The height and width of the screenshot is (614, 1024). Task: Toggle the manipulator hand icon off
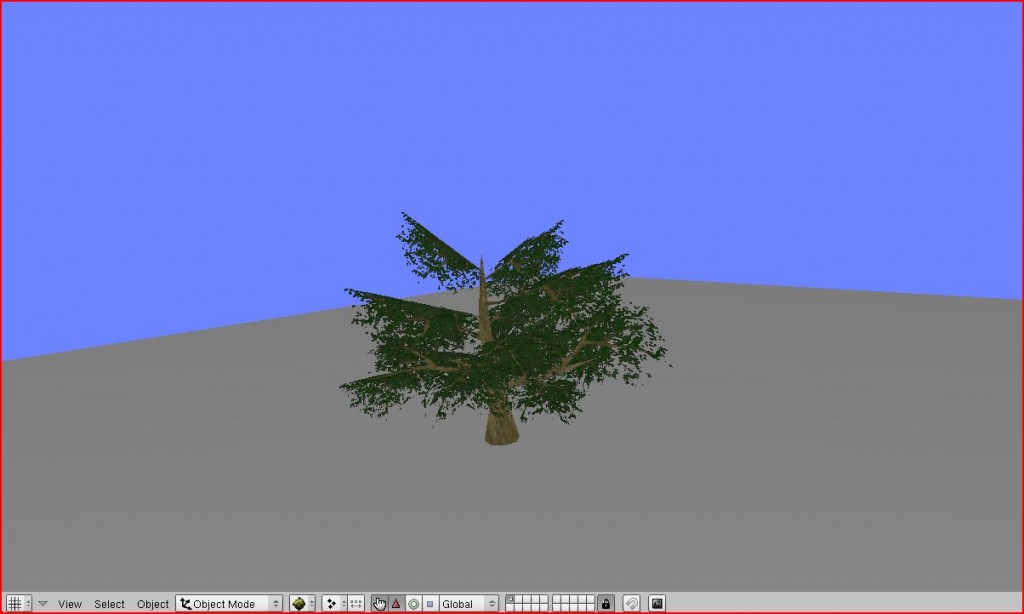tap(379, 603)
